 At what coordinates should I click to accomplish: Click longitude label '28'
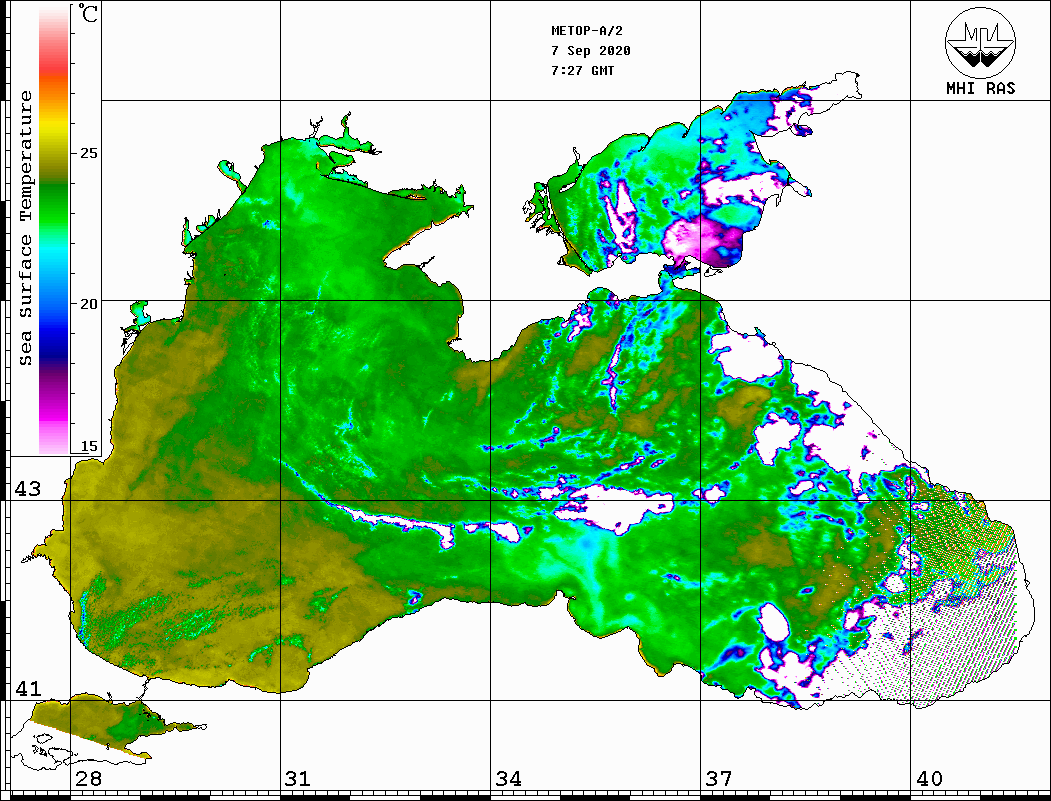click(x=88, y=778)
